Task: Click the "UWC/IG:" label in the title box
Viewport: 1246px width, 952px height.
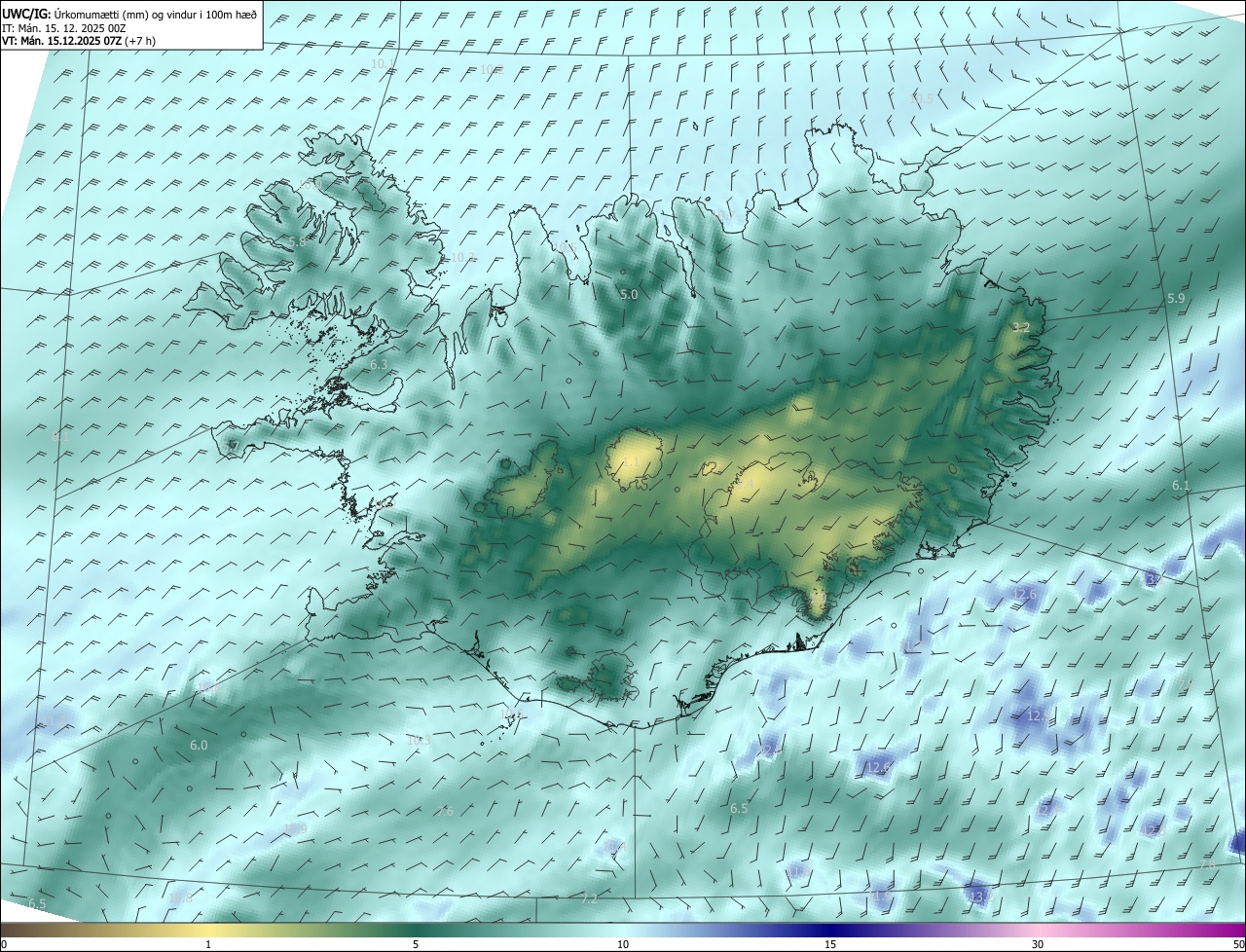Action: pos(25,15)
